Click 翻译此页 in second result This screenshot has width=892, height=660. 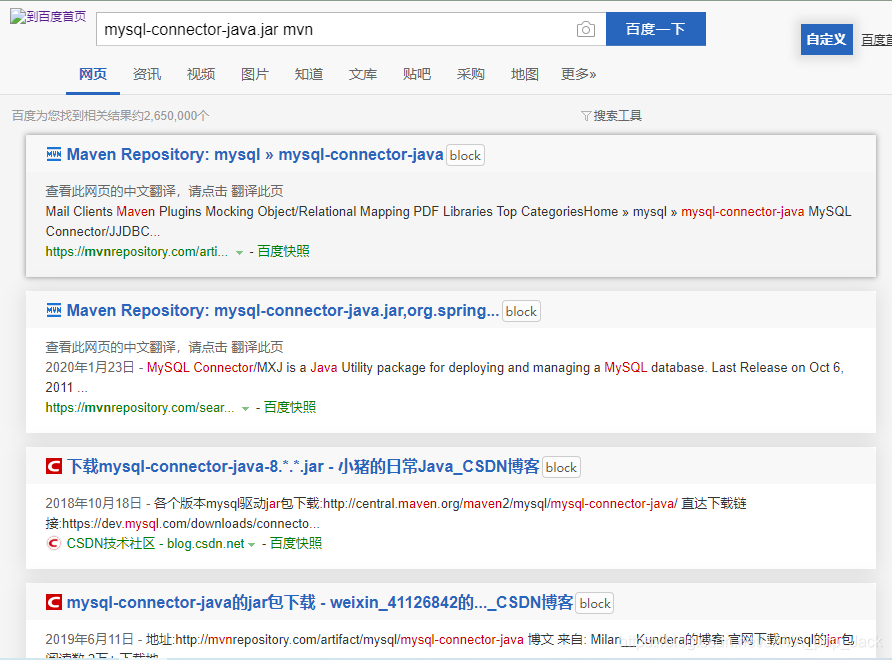(x=257, y=347)
